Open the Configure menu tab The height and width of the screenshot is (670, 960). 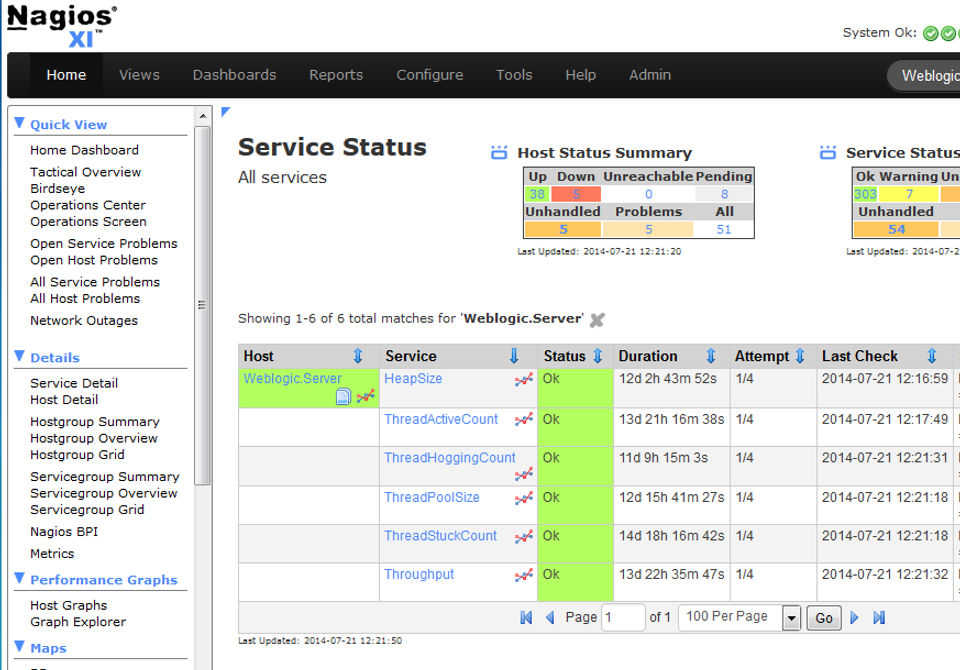pyautogui.click(x=430, y=75)
